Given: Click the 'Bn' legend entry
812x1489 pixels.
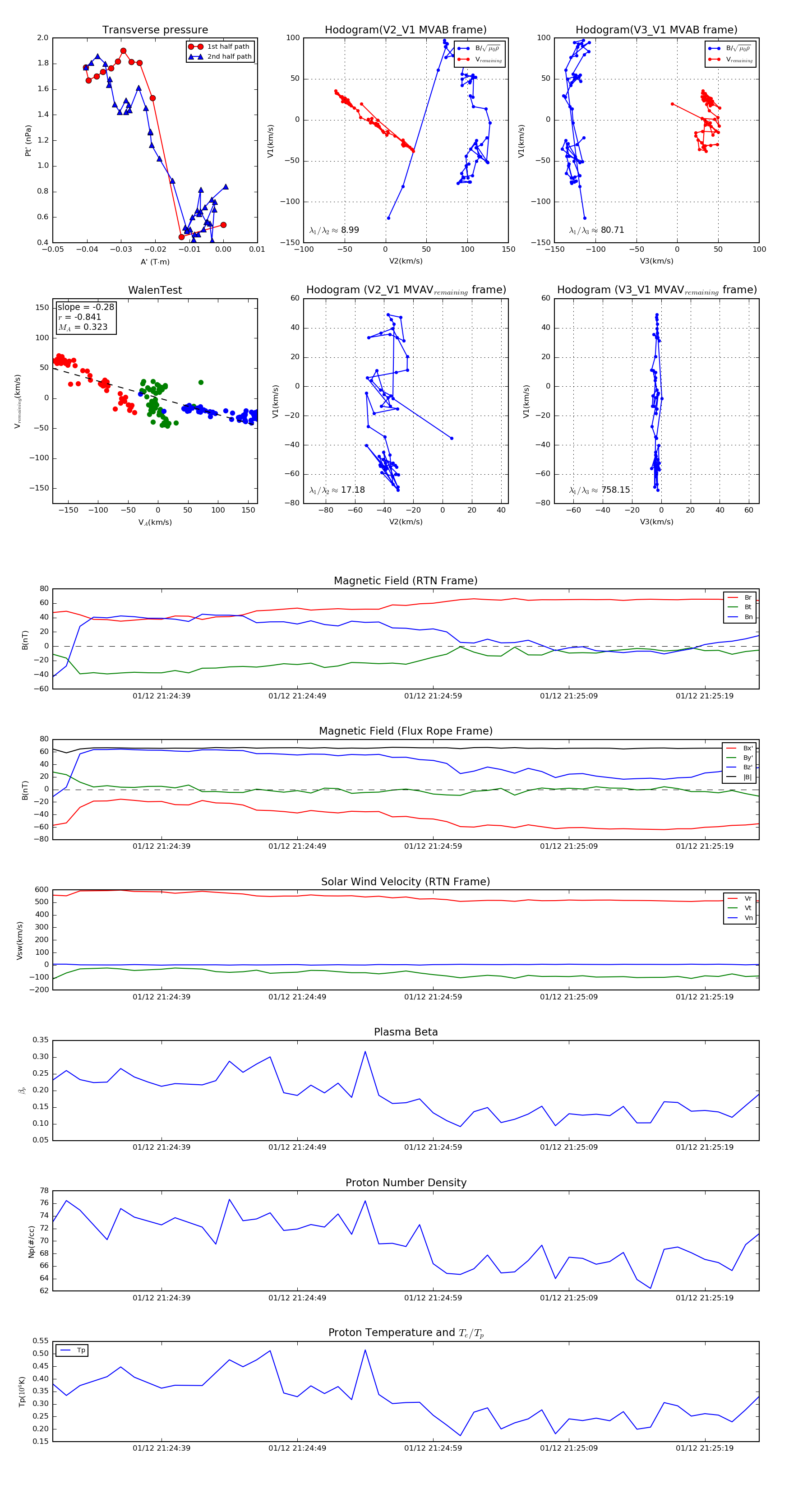Looking at the screenshot, I should pyautogui.click(x=740, y=617).
